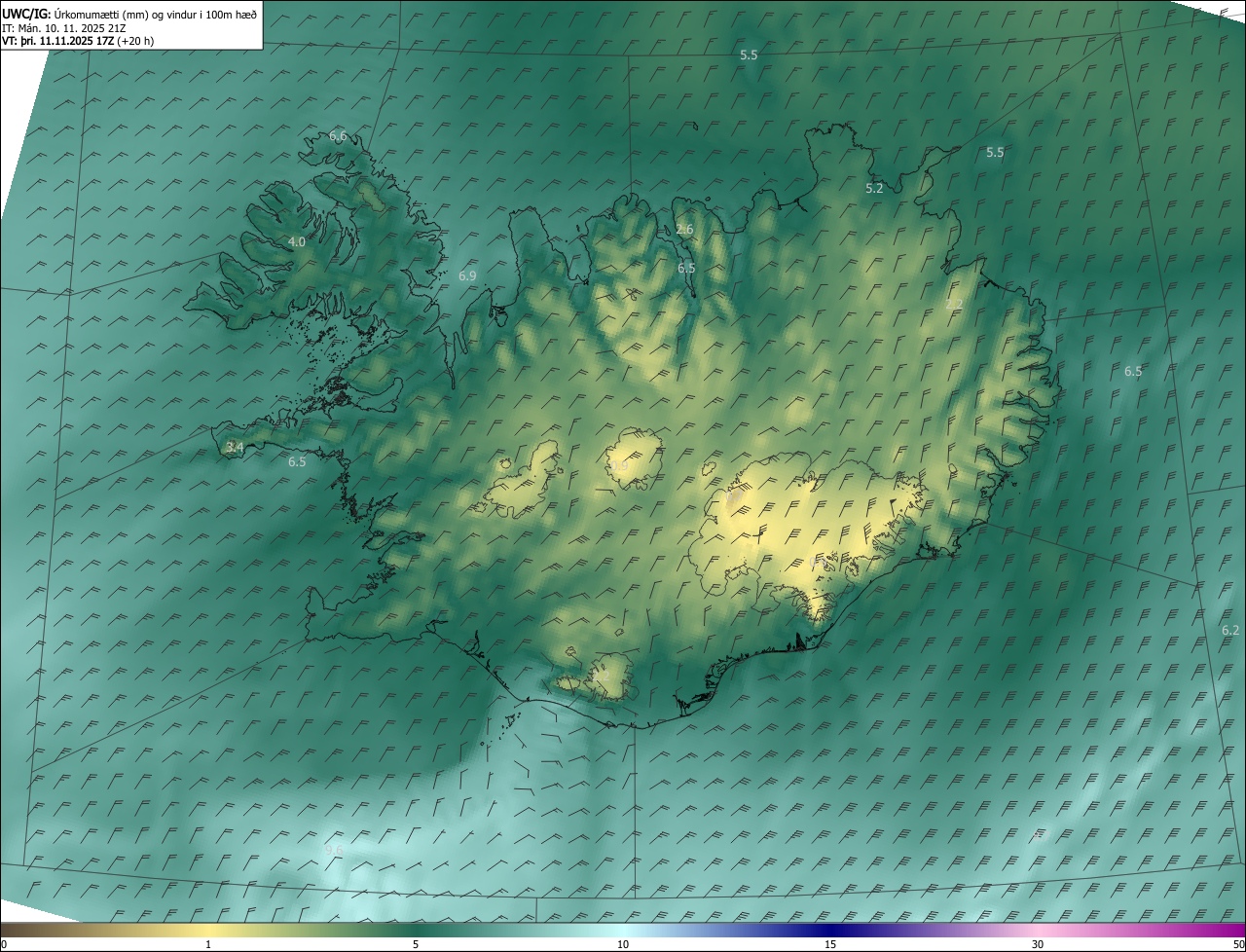Click the 6.6 value label on the map

[338, 136]
